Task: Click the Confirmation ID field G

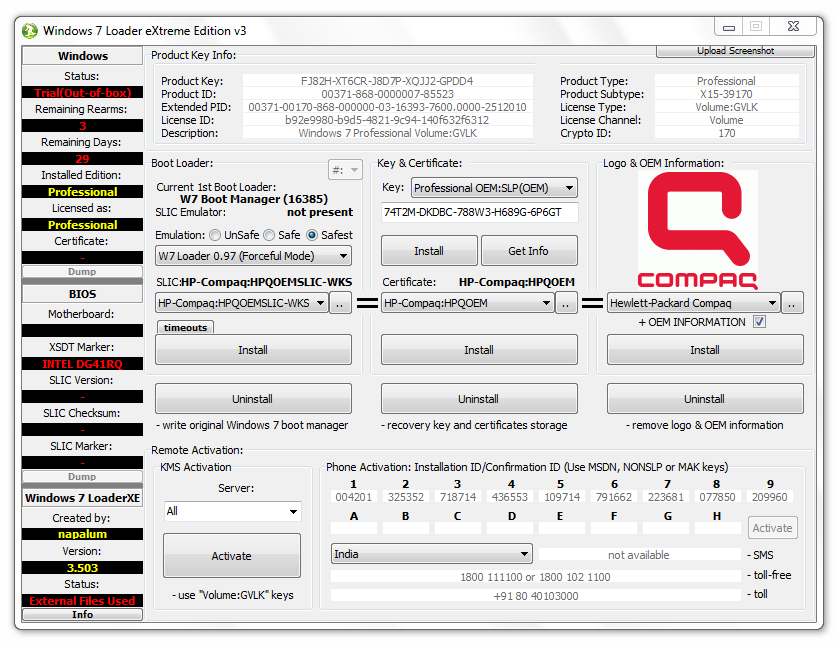Action: [666, 528]
